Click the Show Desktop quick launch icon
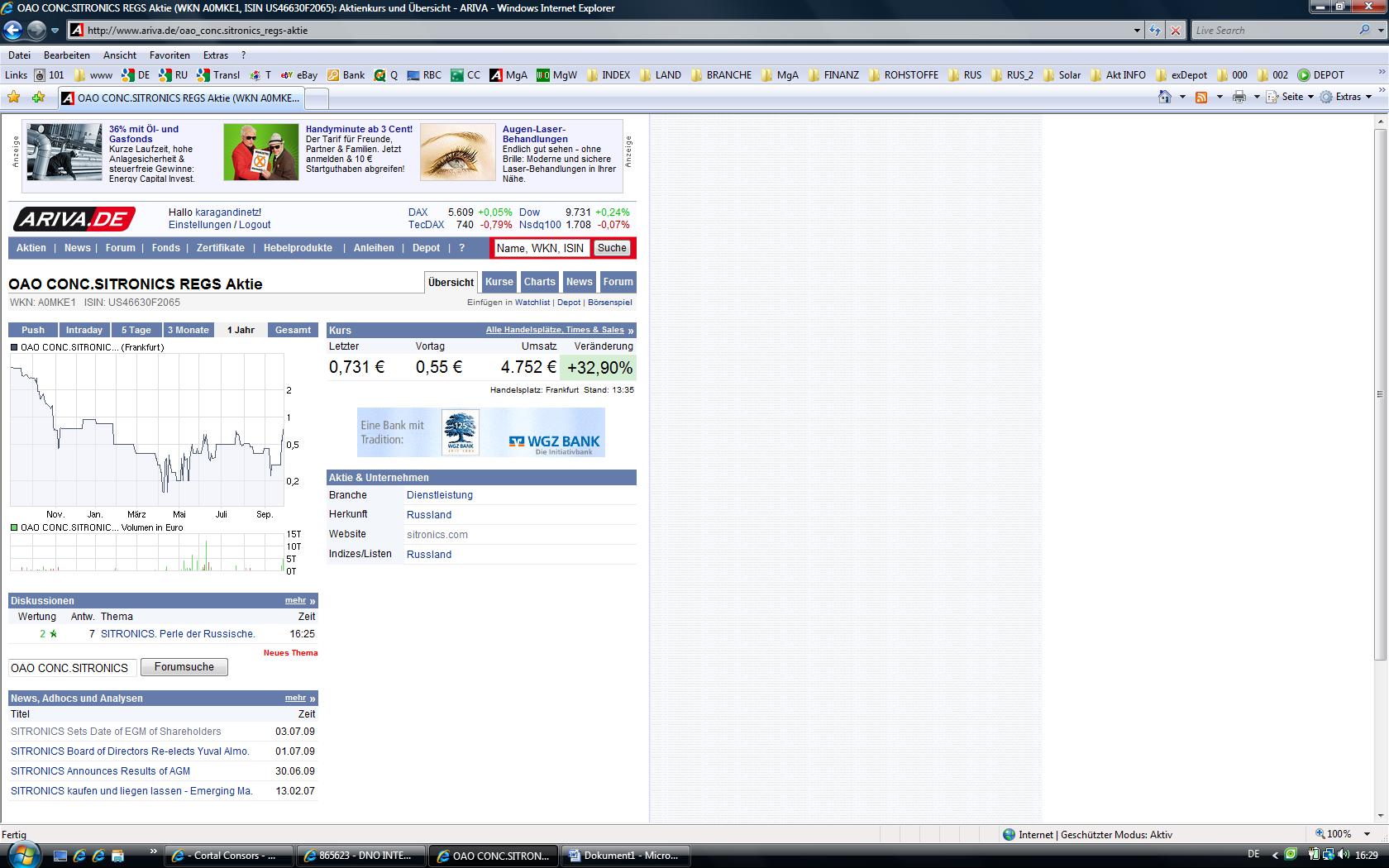 coord(60,856)
